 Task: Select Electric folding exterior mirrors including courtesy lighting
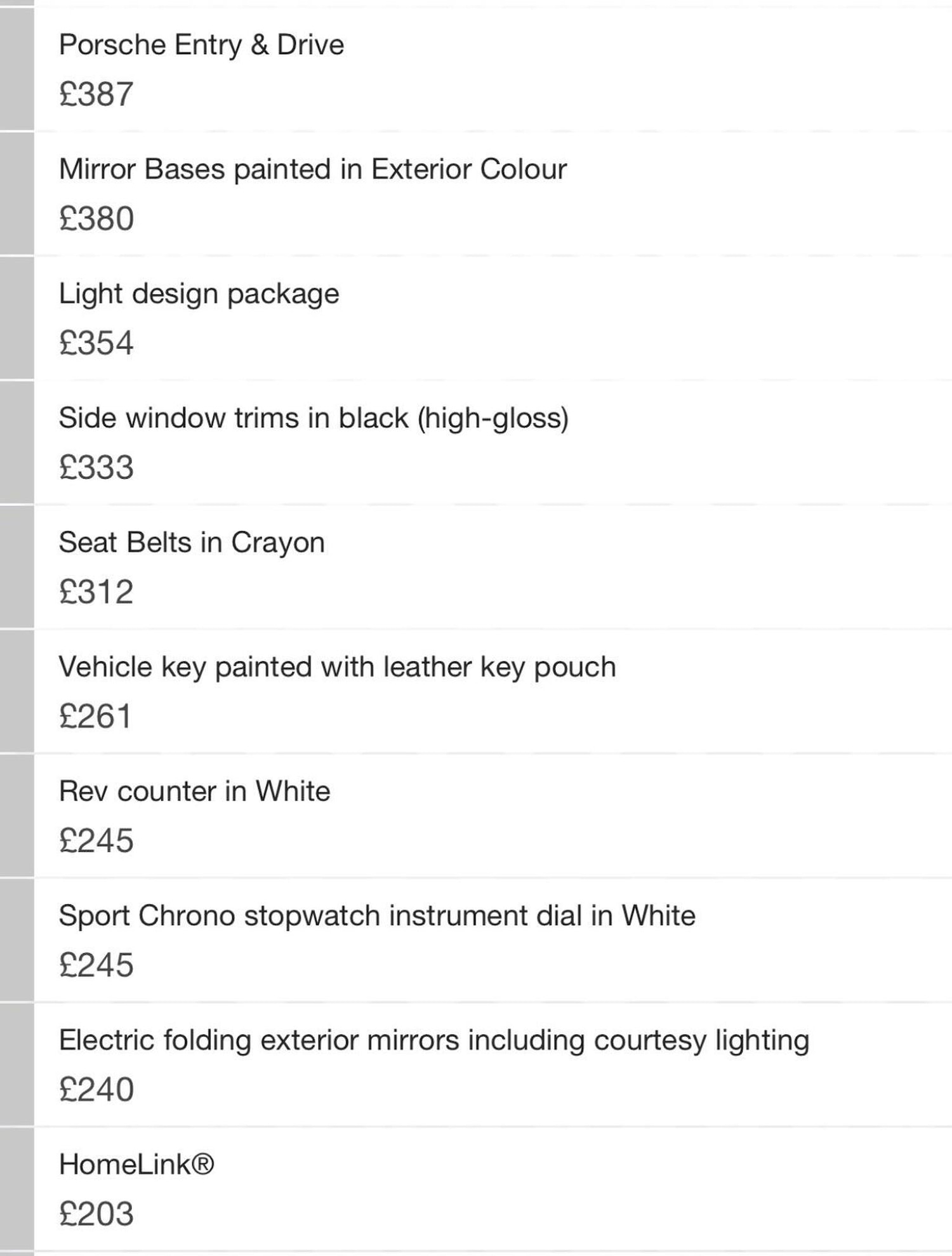(433, 1040)
